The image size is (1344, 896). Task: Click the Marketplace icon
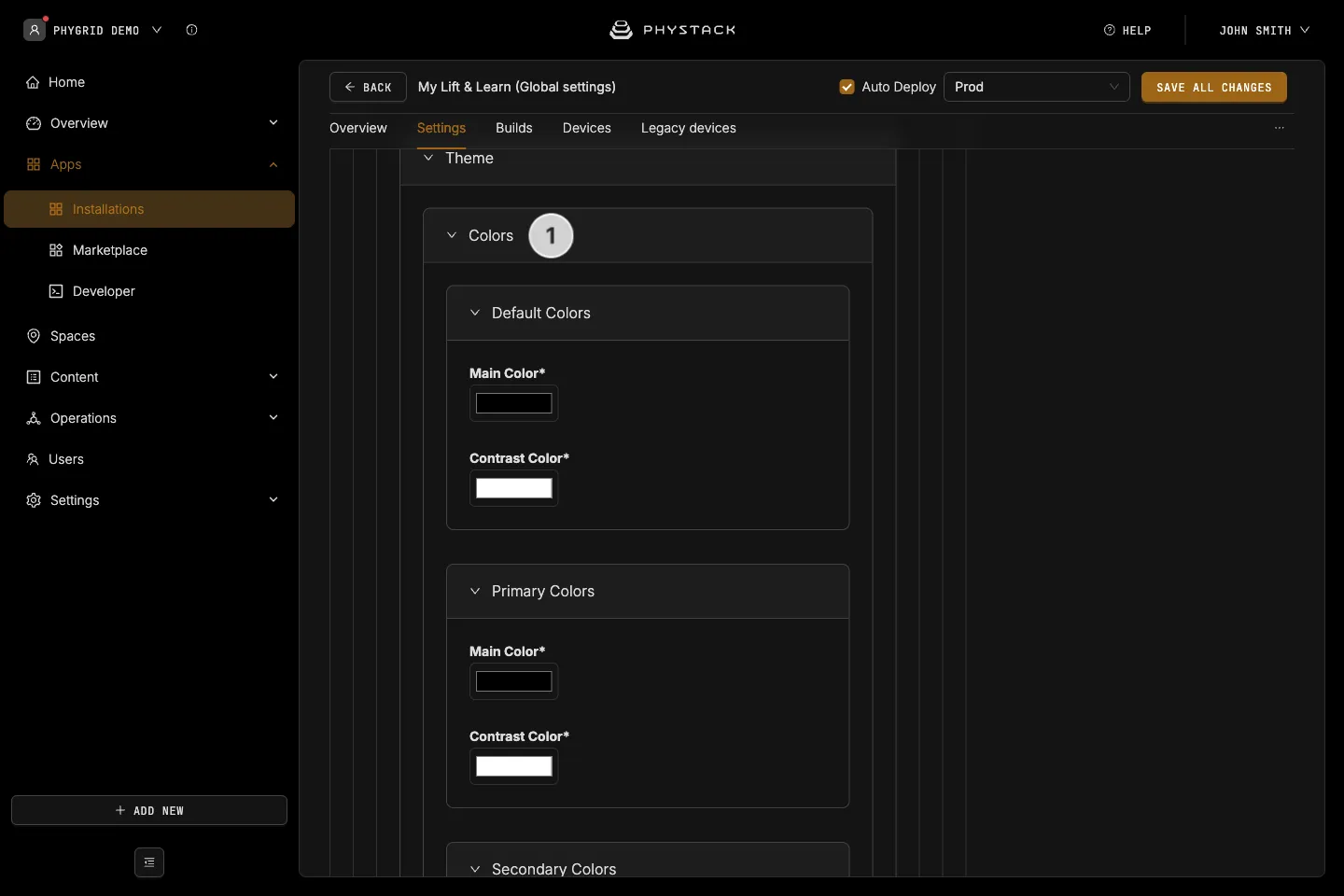click(56, 250)
